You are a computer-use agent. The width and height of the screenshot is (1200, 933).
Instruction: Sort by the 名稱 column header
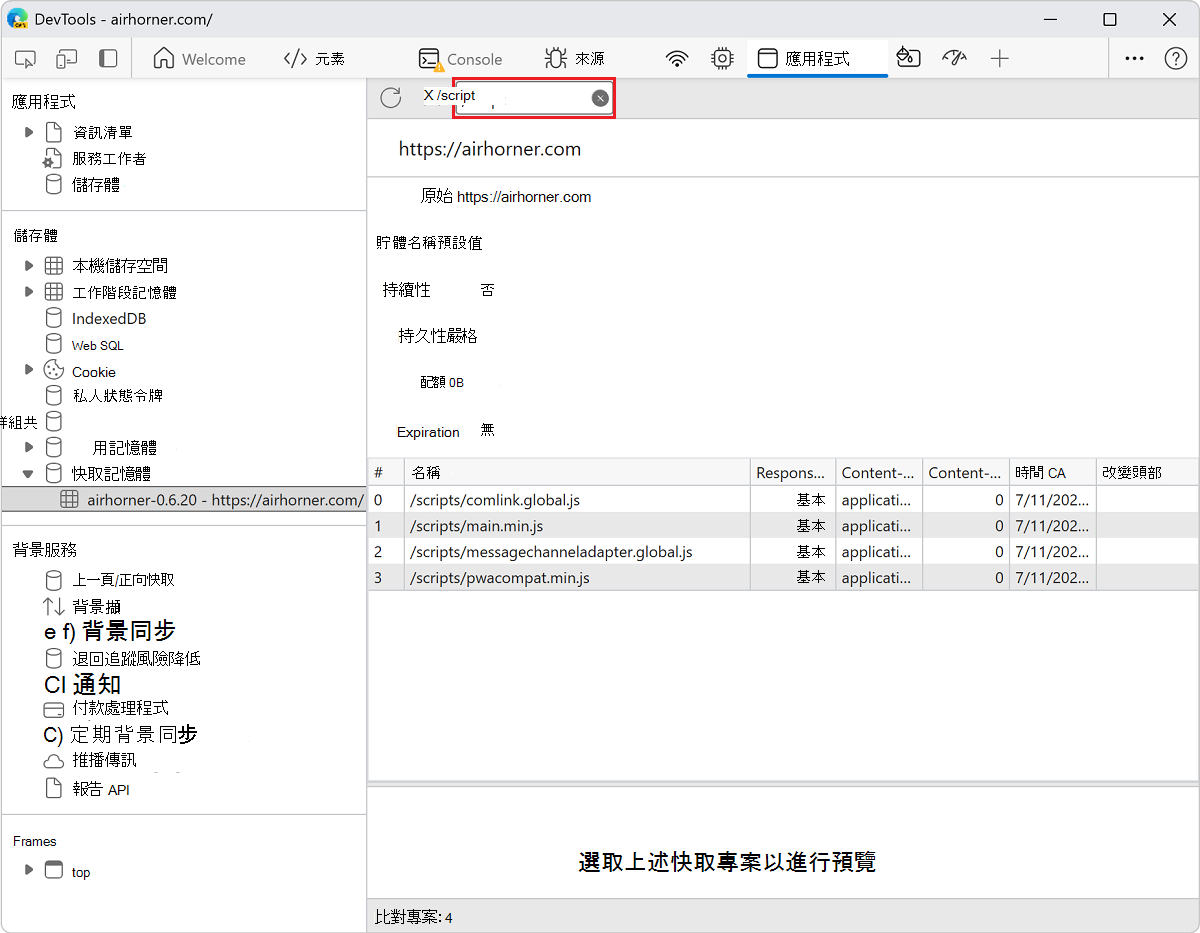(577, 473)
